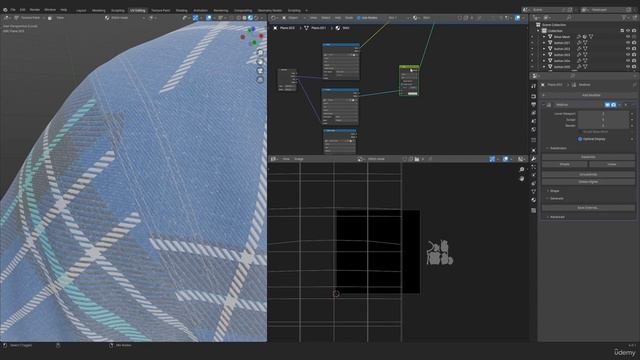Toggle node editor overlays button

518,18
